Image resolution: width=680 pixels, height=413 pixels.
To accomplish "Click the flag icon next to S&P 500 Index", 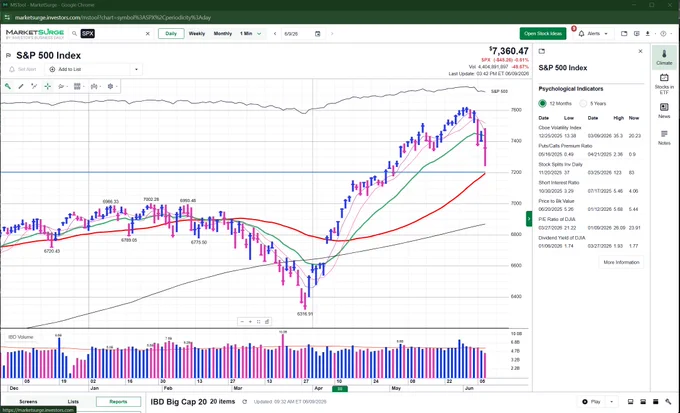I will [8, 56].
